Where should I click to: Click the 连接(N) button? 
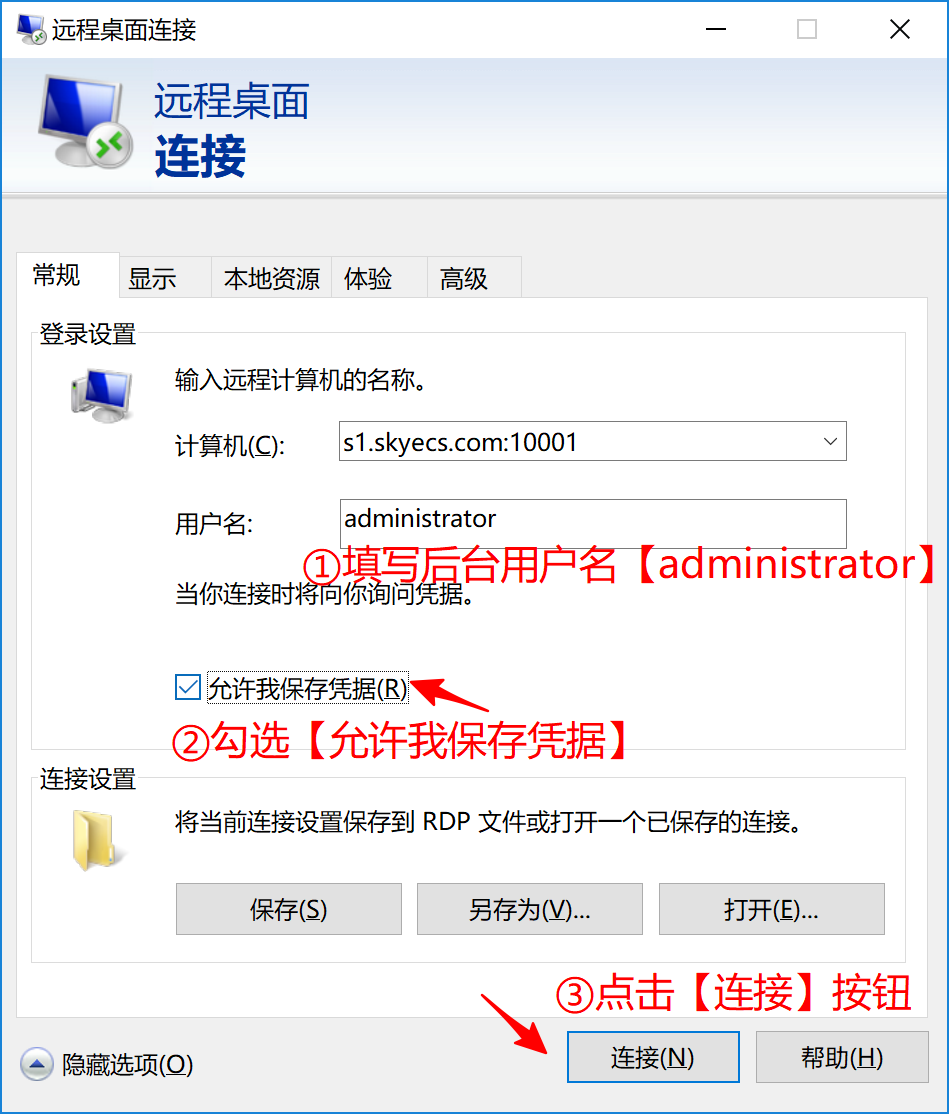pyautogui.click(x=653, y=1057)
